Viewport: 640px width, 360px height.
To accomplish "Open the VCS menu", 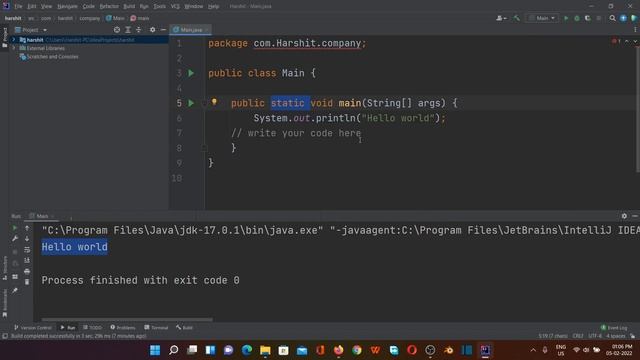I will point(175,6).
